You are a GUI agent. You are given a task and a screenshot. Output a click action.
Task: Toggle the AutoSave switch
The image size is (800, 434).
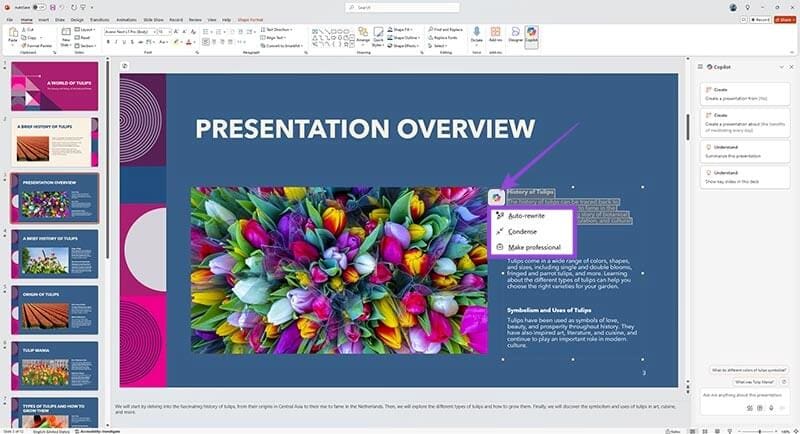pyautogui.click(x=39, y=7)
